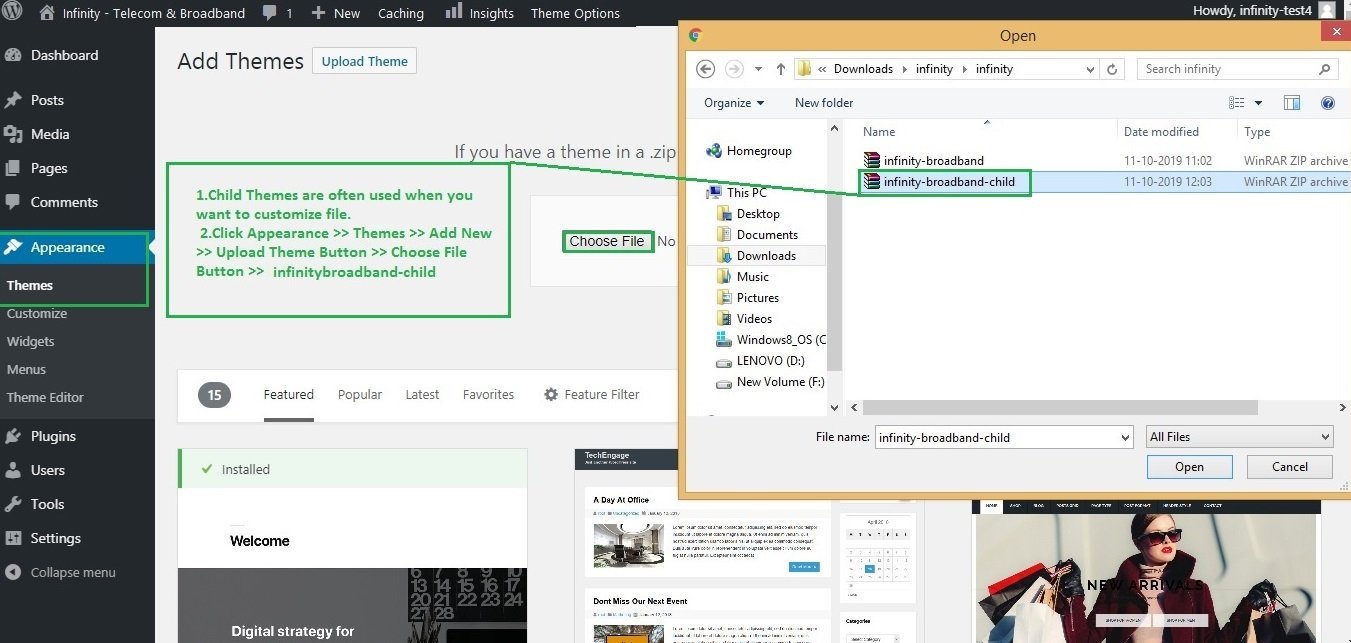Click the infinity-broadband ZIP archive icon
This screenshot has height=643, width=1351.
pos(871,160)
